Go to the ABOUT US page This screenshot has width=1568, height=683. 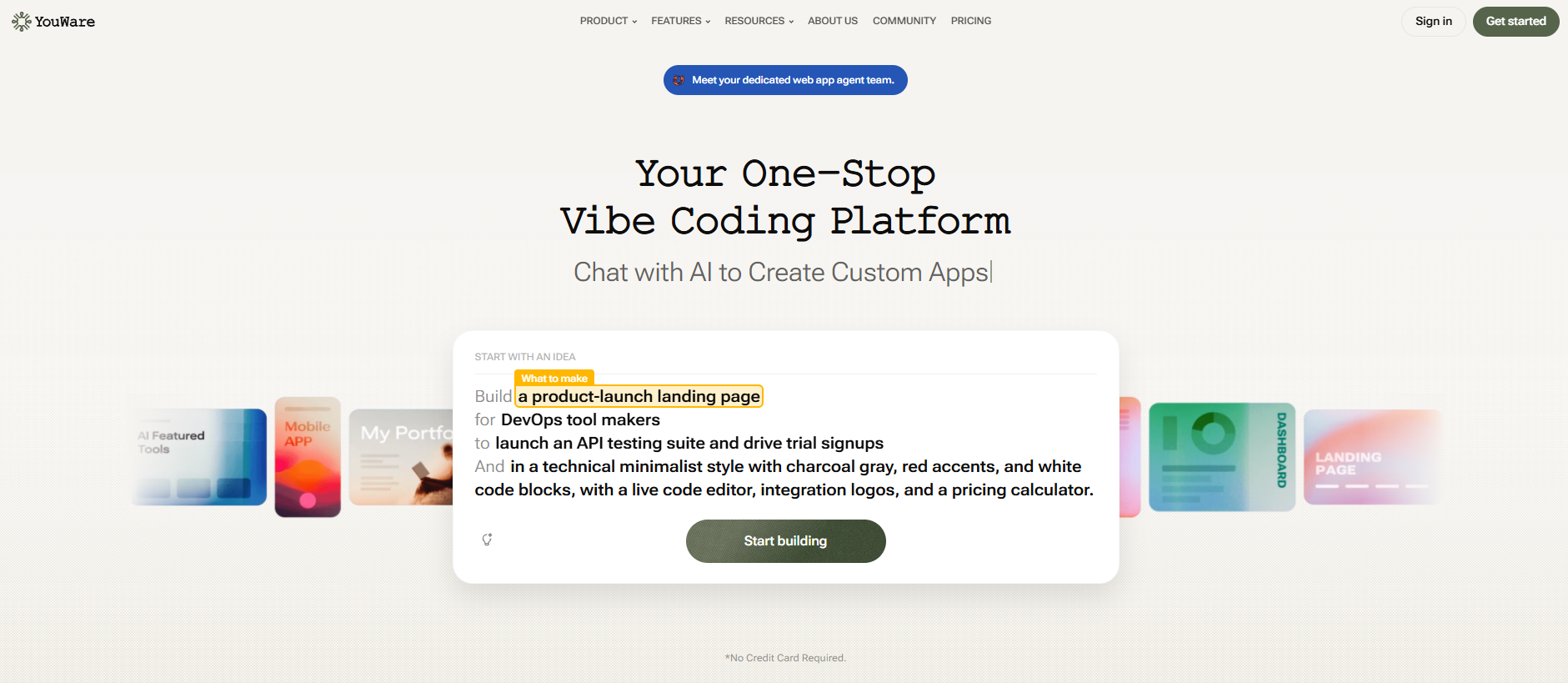(833, 21)
